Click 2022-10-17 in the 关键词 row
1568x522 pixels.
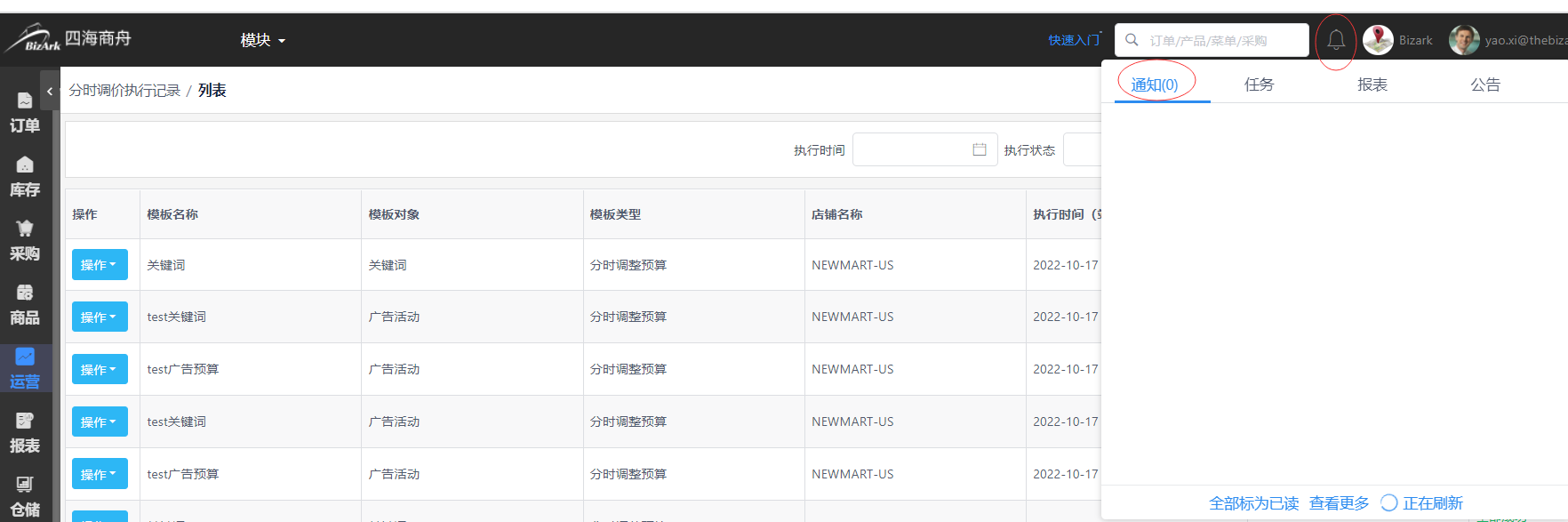click(x=1066, y=265)
